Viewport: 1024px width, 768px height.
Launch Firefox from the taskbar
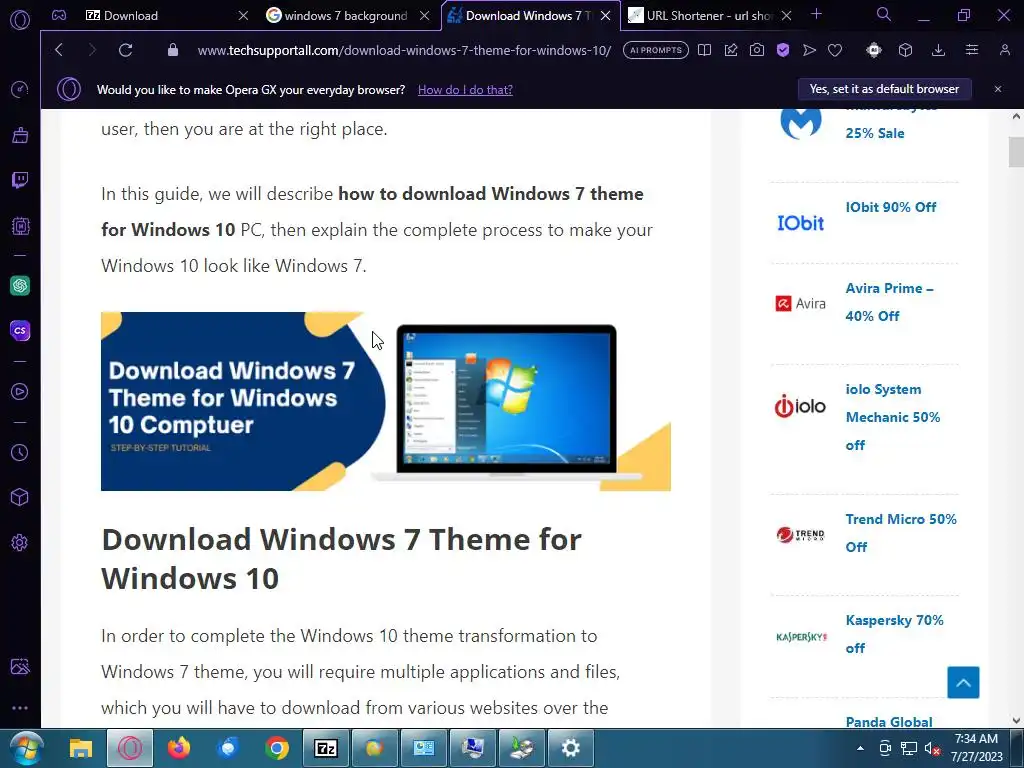(x=179, y=748)
